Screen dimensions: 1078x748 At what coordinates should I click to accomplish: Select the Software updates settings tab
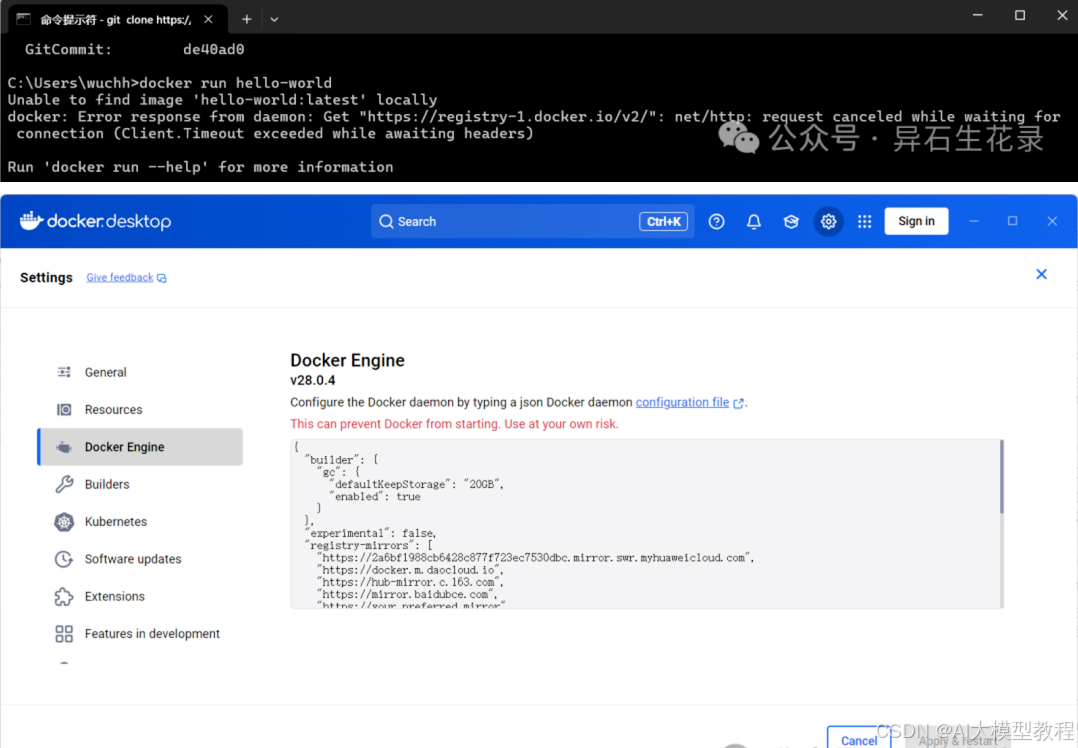pos(140,559)
